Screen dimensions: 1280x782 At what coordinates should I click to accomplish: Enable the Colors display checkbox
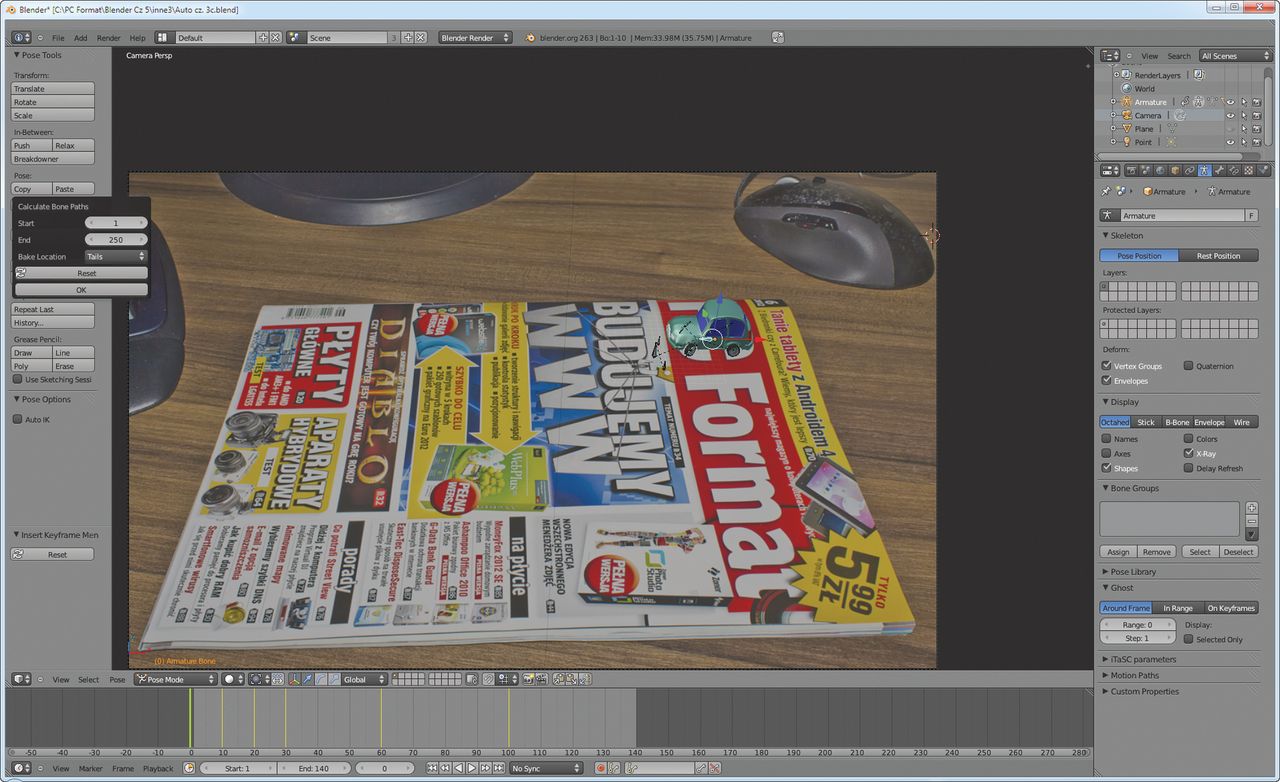pos(1188,438)
